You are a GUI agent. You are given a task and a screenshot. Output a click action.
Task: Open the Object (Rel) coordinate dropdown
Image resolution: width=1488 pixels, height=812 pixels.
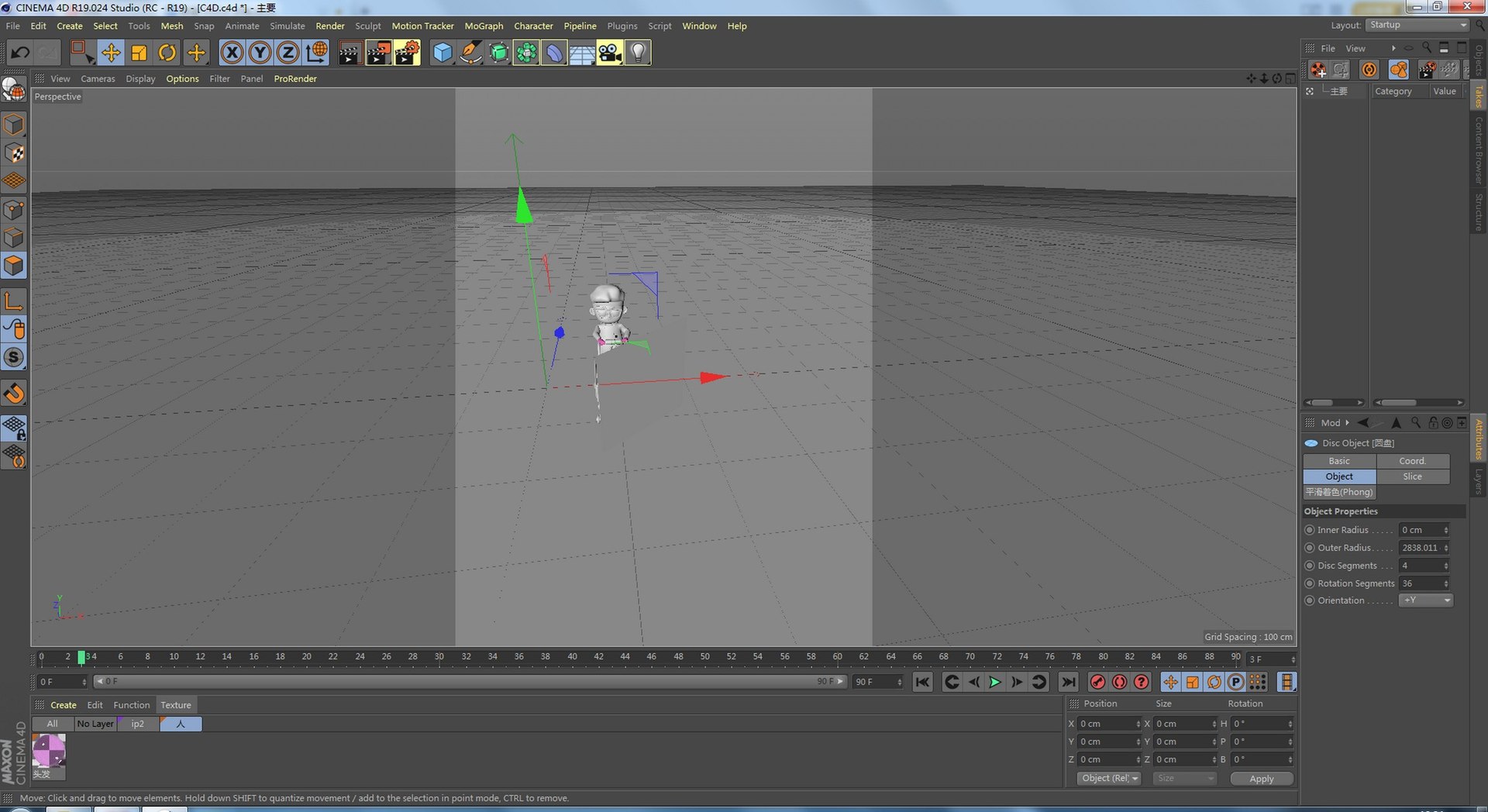pos(1109,779)
